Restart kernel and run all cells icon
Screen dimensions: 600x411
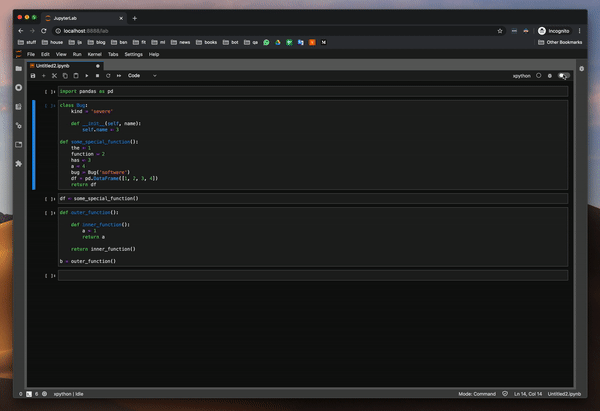tap(119, 76)
